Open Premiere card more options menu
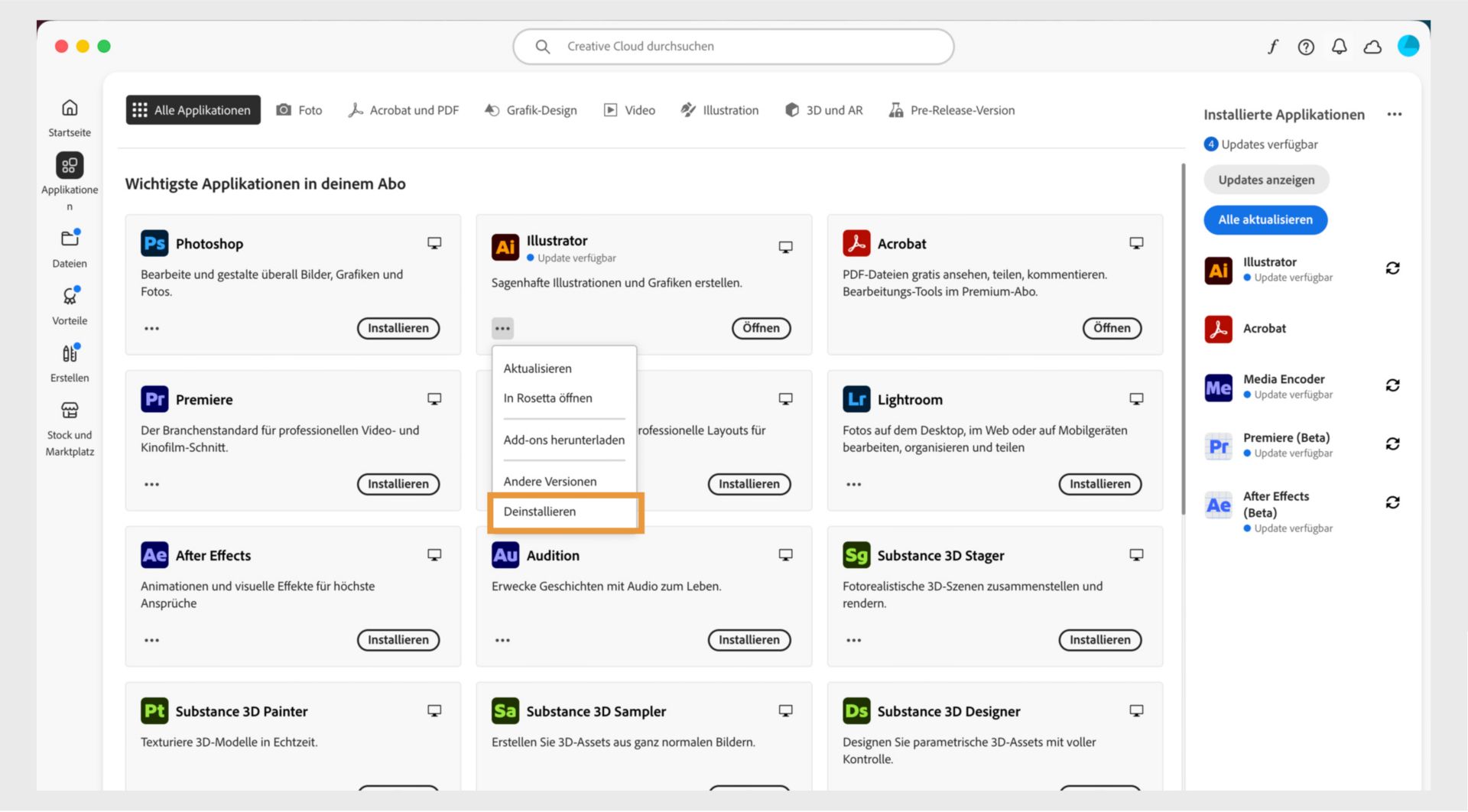Screen dimensions: 1468x812 click(151, 485)
